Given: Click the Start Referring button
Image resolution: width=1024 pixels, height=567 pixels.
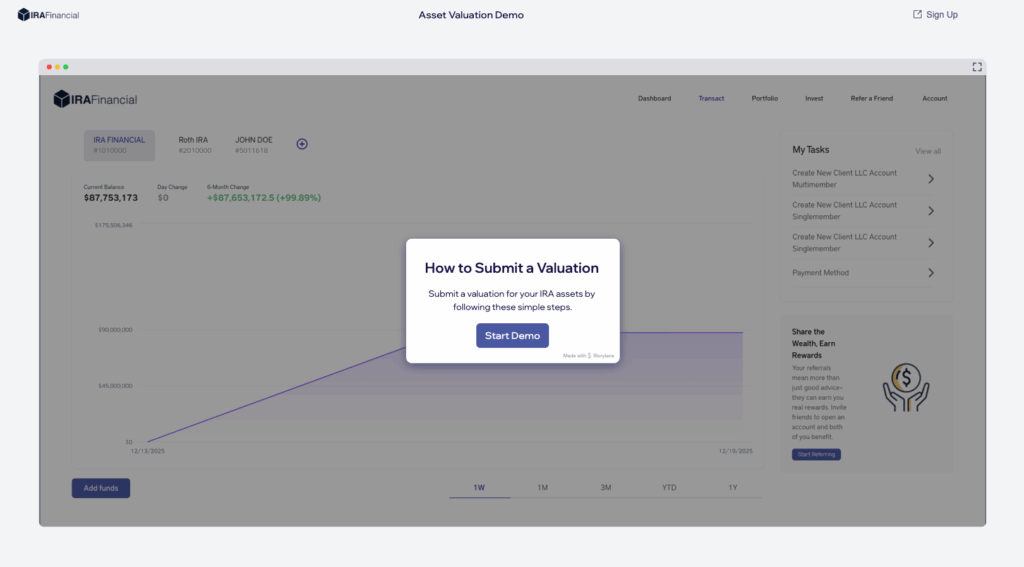Looking at the screenshot, I should pos(816,455).
